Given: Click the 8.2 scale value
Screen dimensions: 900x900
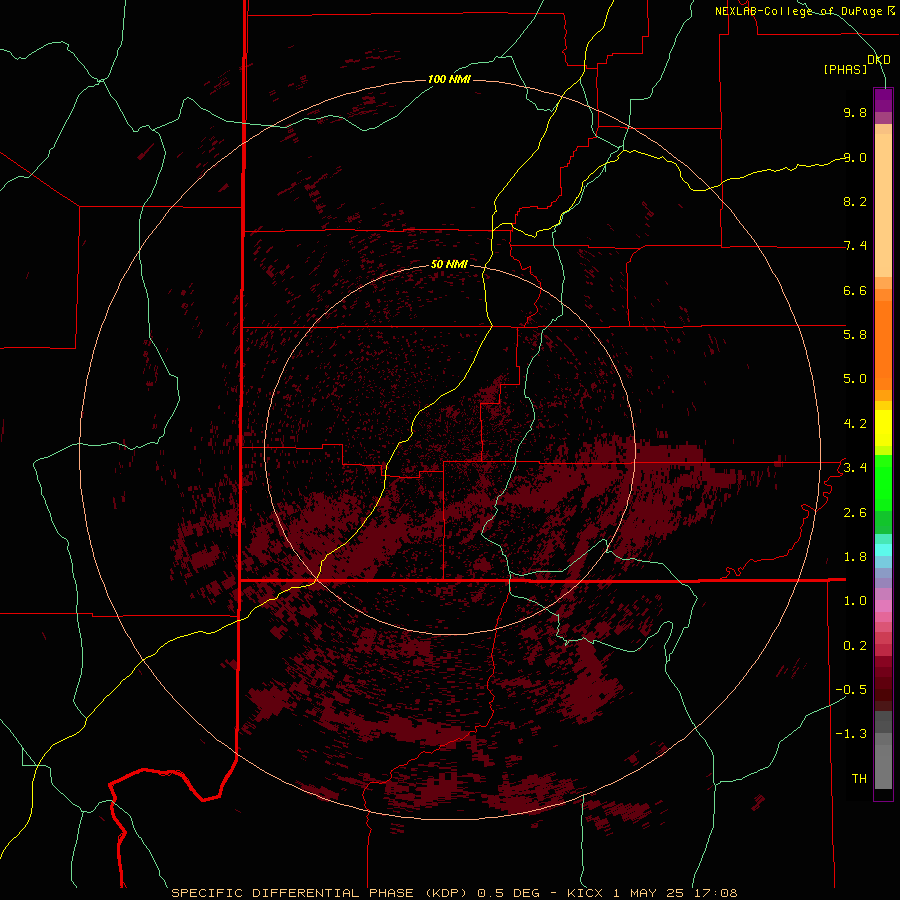Looking at the screenshot, I should pyautogui.click(x=855, y=201).
